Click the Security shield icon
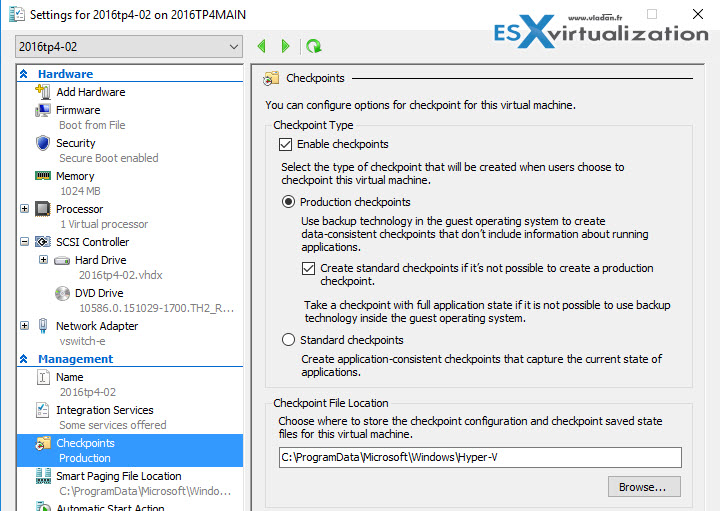The width and height of the screenshot is (720, 511). tap(43, 143)
